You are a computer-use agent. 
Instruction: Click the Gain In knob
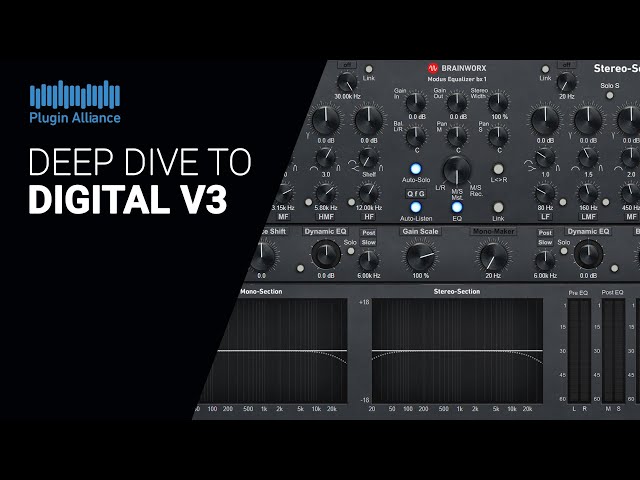pos(416,102)
